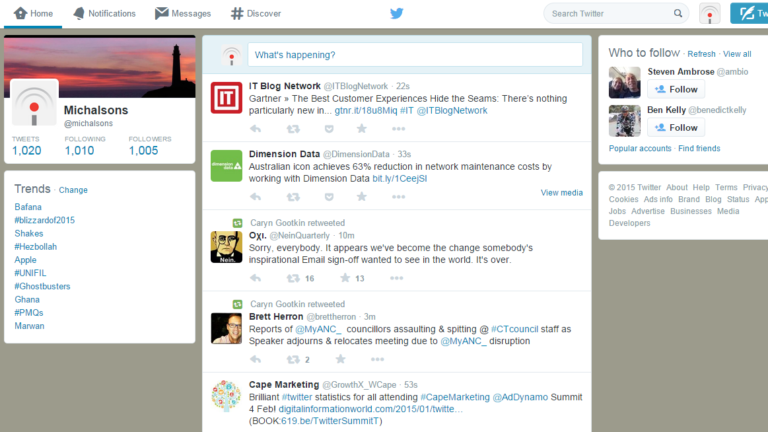Open the #blizzardof2015 trend
Screen dimensions: 768x432
[45, 220]
